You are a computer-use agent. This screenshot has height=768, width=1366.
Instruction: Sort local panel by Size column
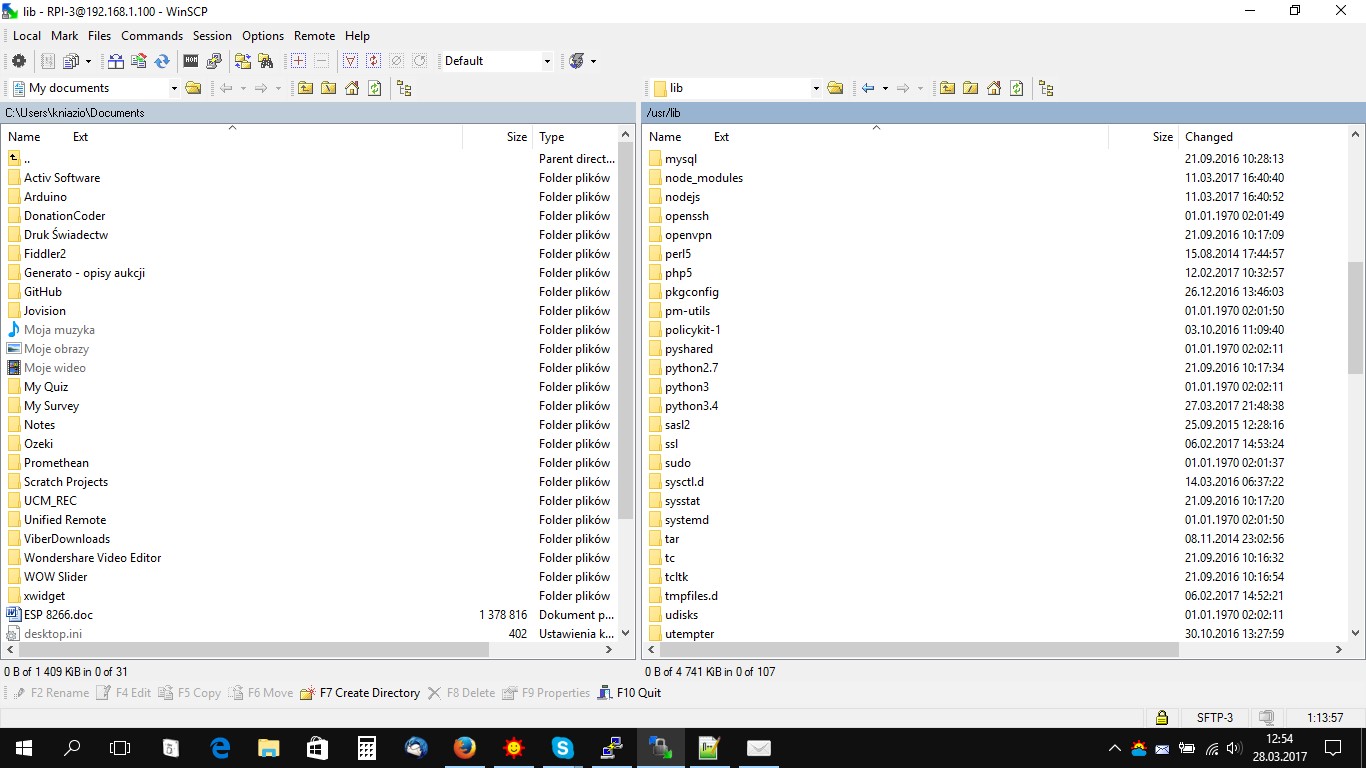497,137
